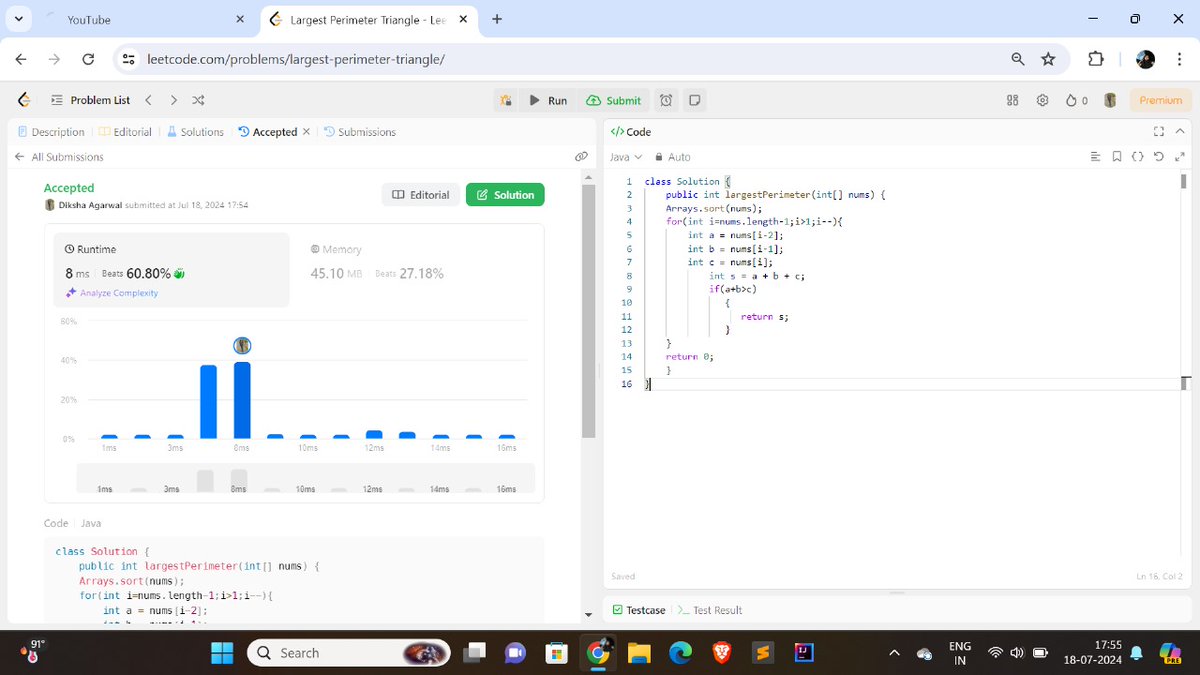Viewport: 1200px width, 675px height.
Task: Copy the submission link icon
Action: (581, 157)
